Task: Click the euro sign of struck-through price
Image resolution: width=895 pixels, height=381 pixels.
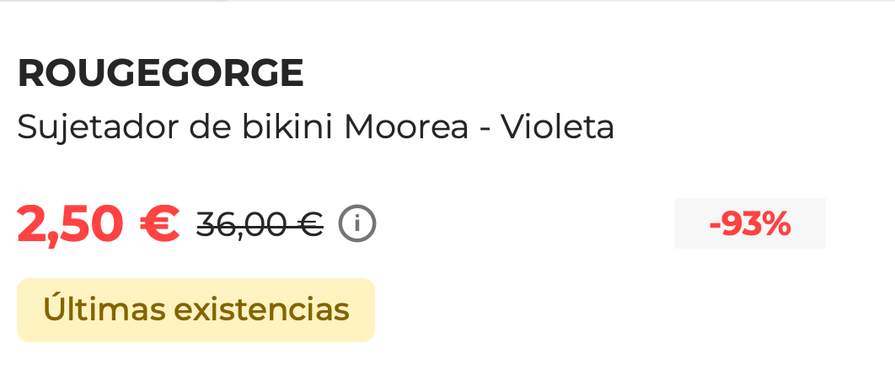Action: [311, 224]
